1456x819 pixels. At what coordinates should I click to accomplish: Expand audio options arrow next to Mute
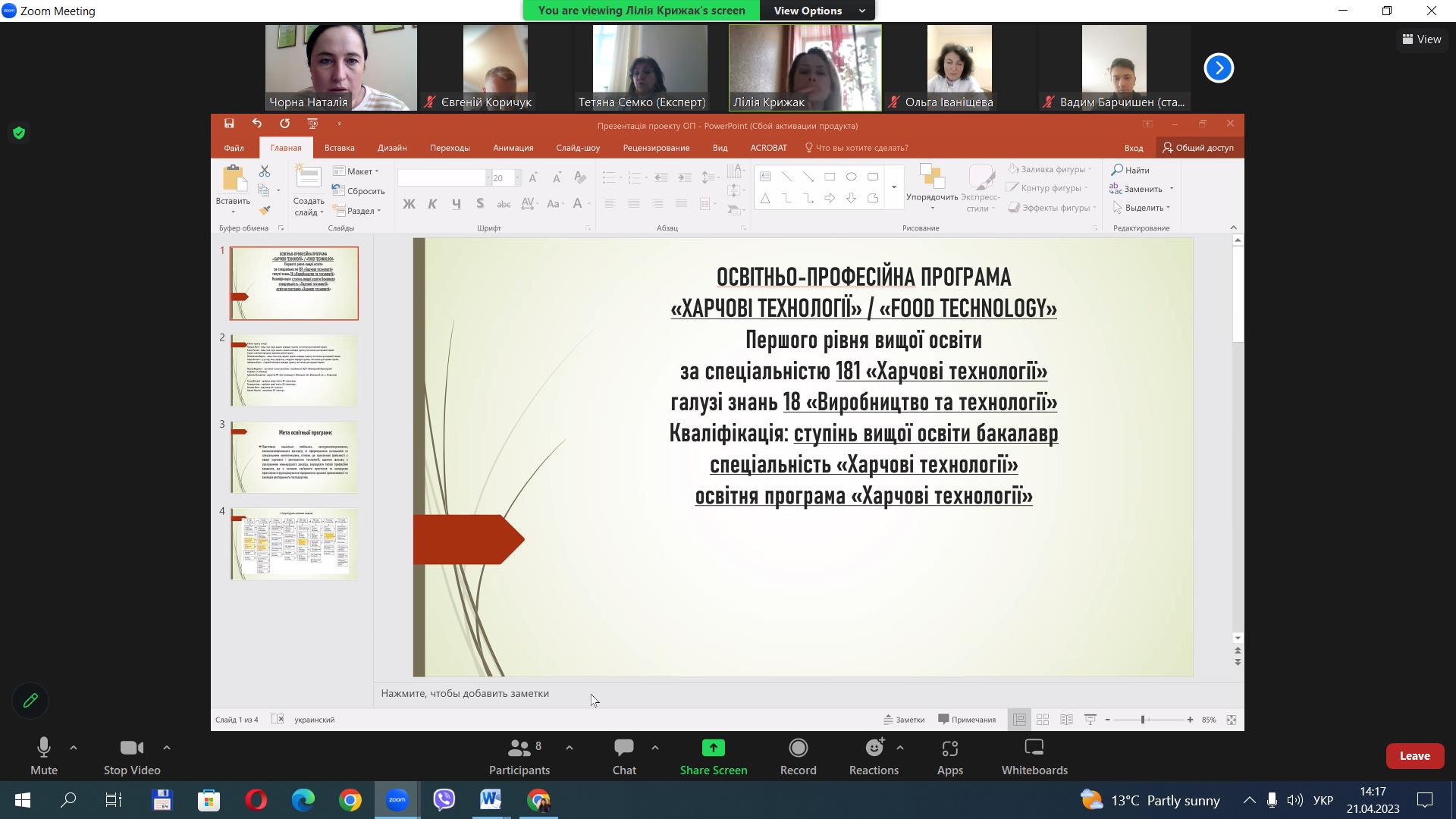click(74, 748)
